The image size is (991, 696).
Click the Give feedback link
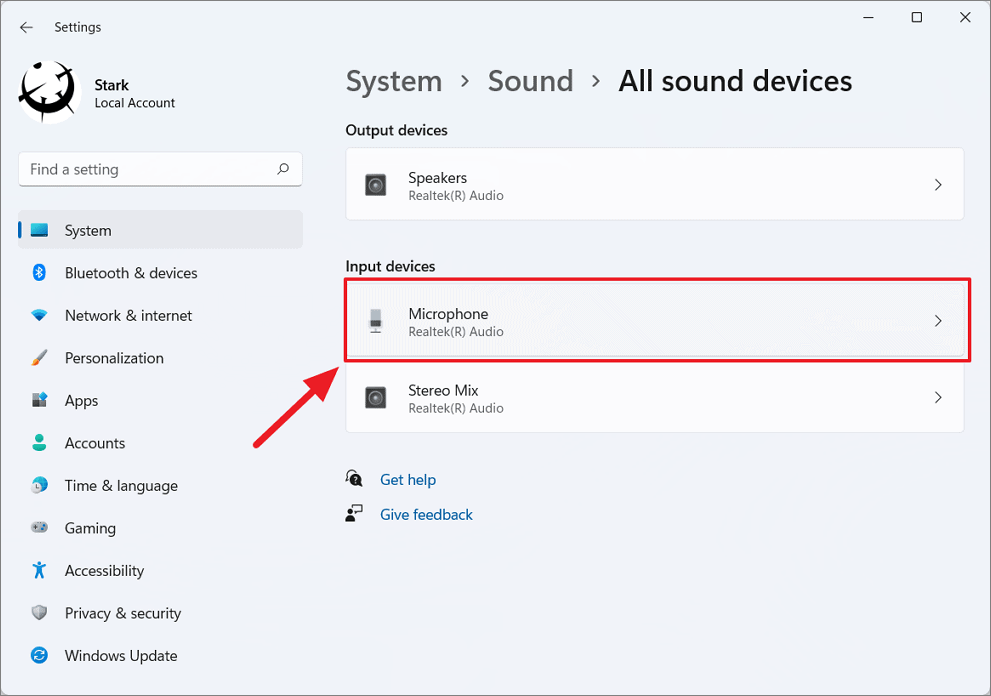coord(426,514)
